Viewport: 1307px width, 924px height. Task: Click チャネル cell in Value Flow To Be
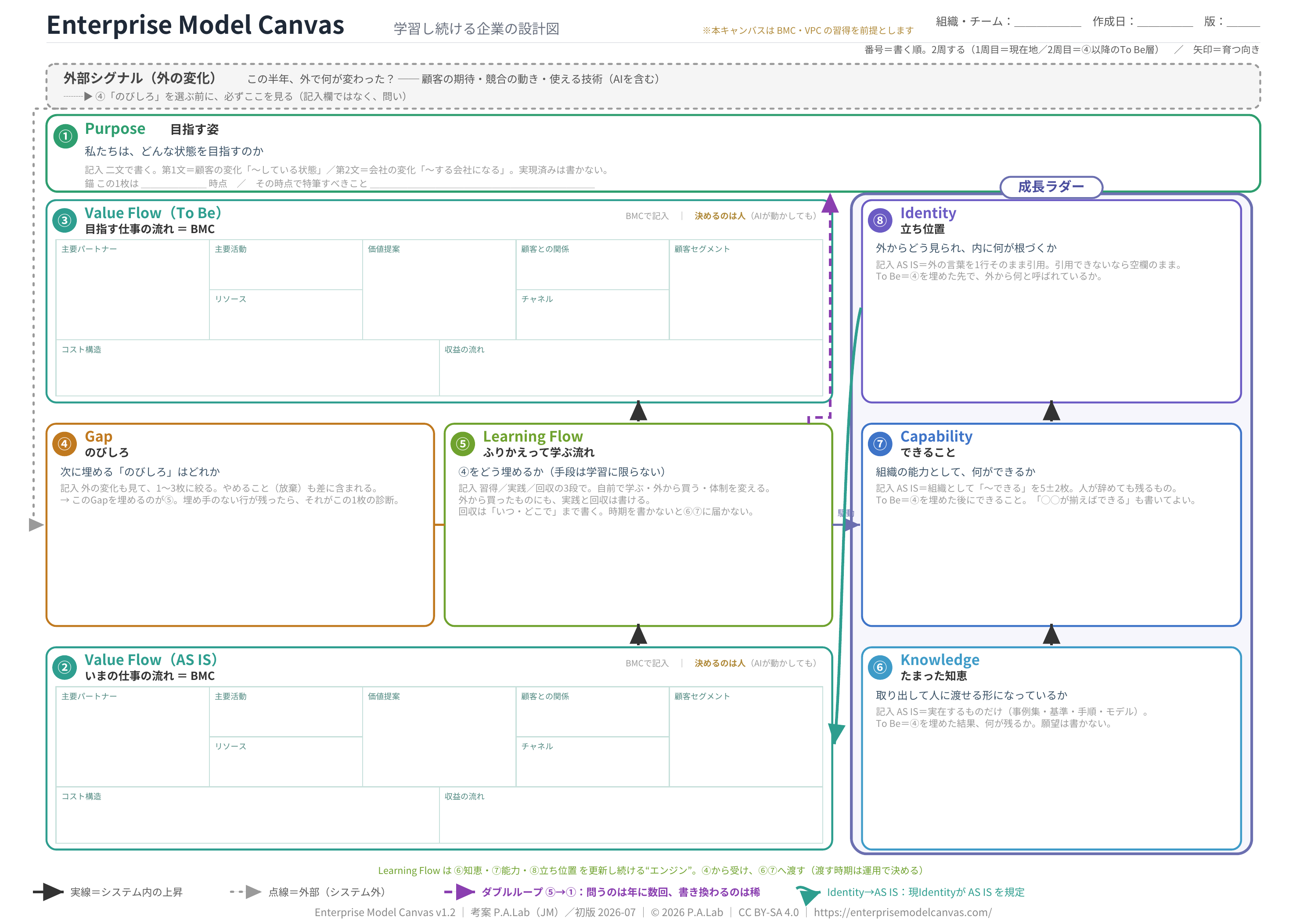[593, 315]
